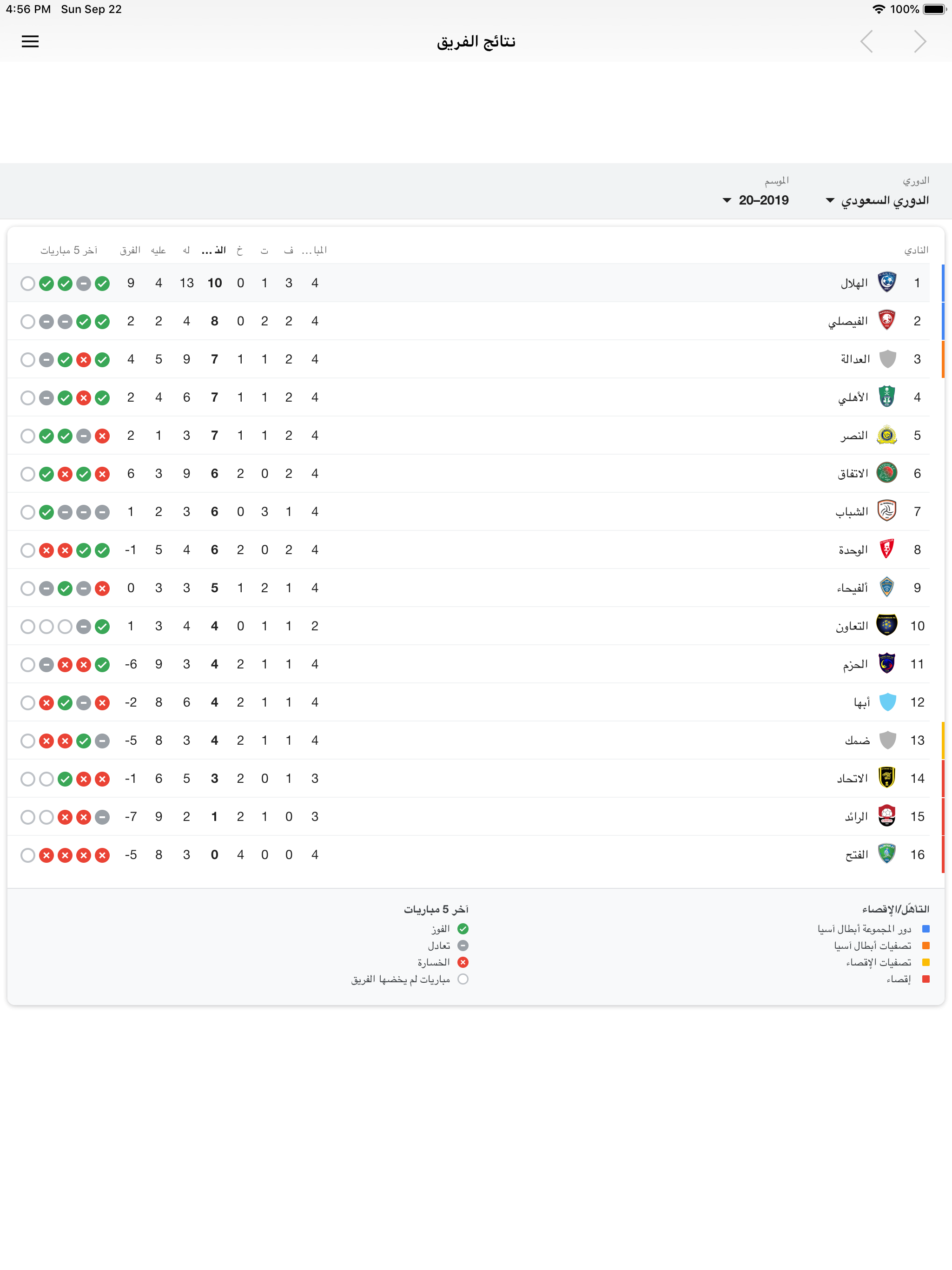
Task: Tap the التعاون club crest
Action: 887,625
